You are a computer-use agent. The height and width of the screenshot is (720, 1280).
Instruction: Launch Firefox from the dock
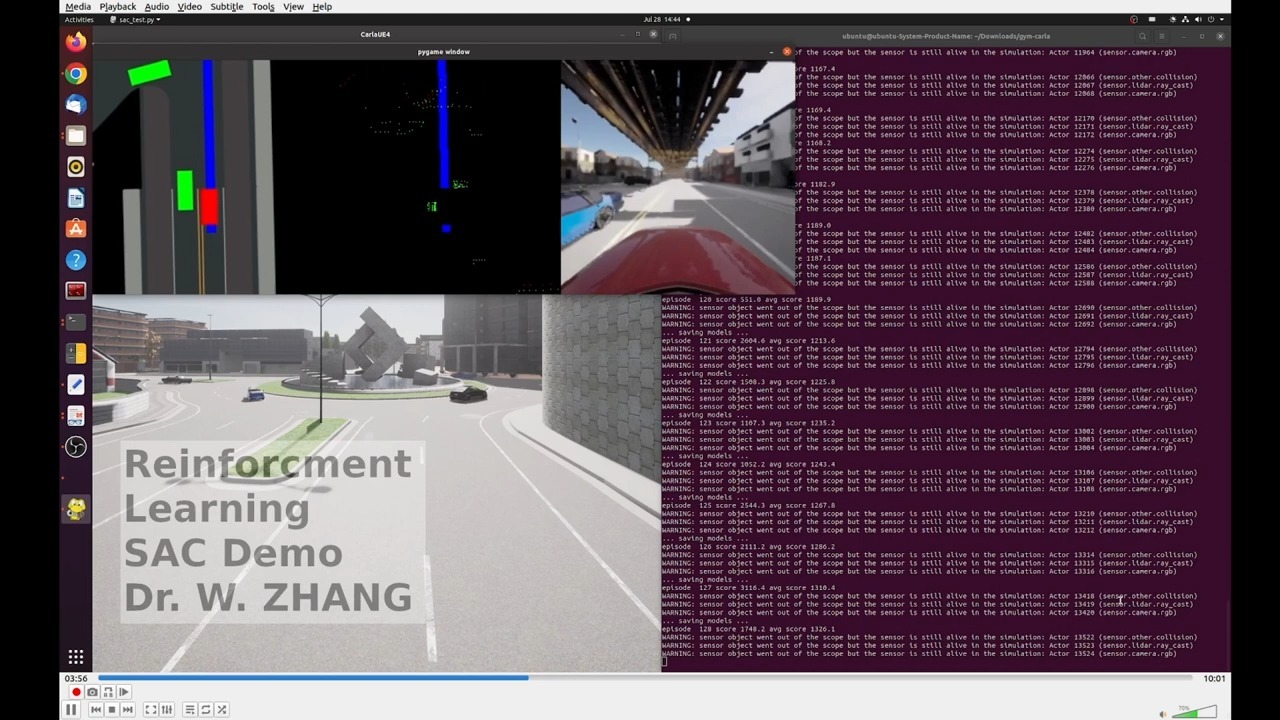click(76, 42)
